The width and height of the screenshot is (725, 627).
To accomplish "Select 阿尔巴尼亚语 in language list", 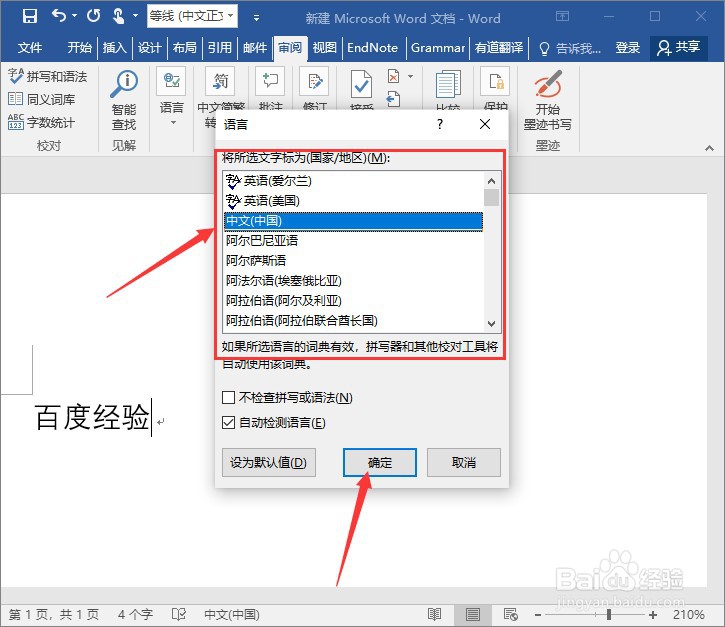I will tap(353, 241).
